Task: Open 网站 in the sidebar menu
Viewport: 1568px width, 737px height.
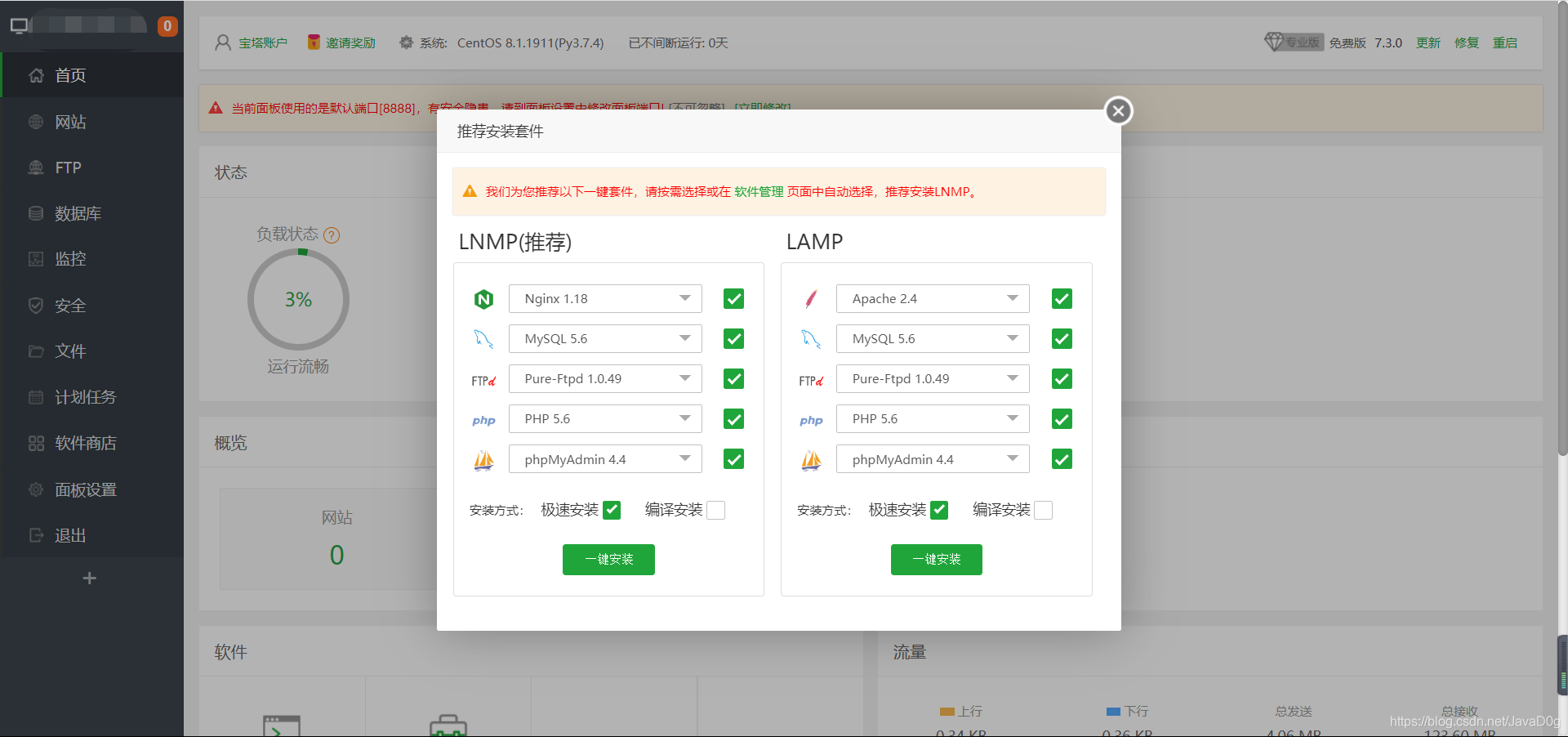Action: [91, 122]
